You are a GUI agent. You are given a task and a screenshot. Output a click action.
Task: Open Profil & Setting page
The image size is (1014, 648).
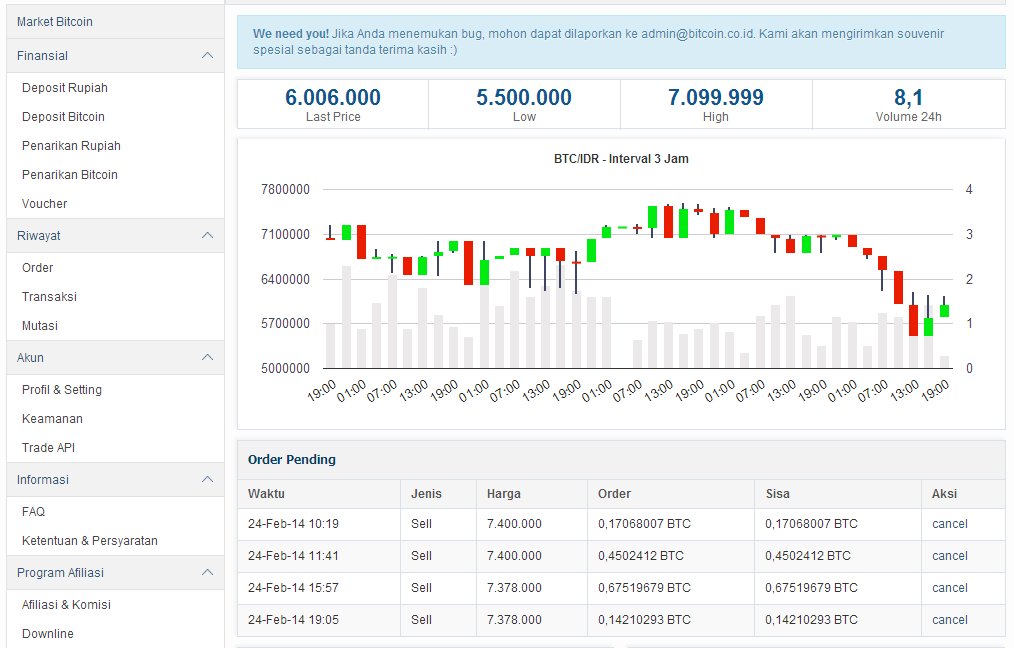(x=62, y=390)
